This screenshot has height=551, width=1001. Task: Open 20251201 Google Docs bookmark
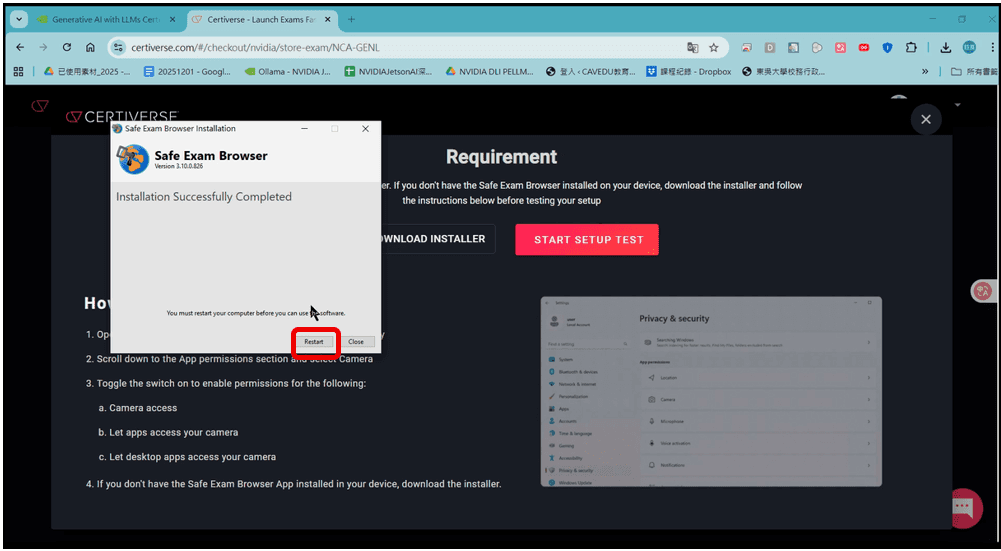pyautogui.click(x=187, y=72)
